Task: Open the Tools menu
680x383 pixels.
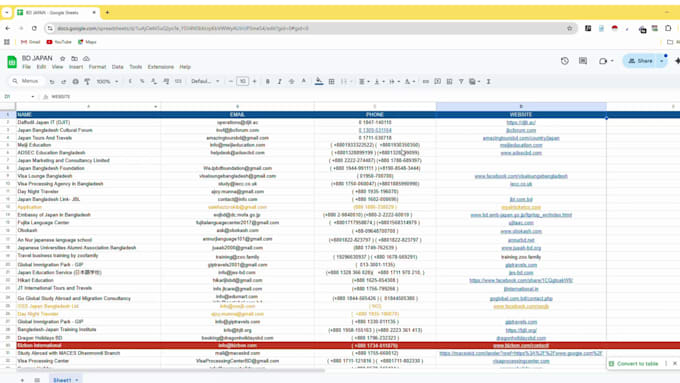Action: [x=135, y=67]
